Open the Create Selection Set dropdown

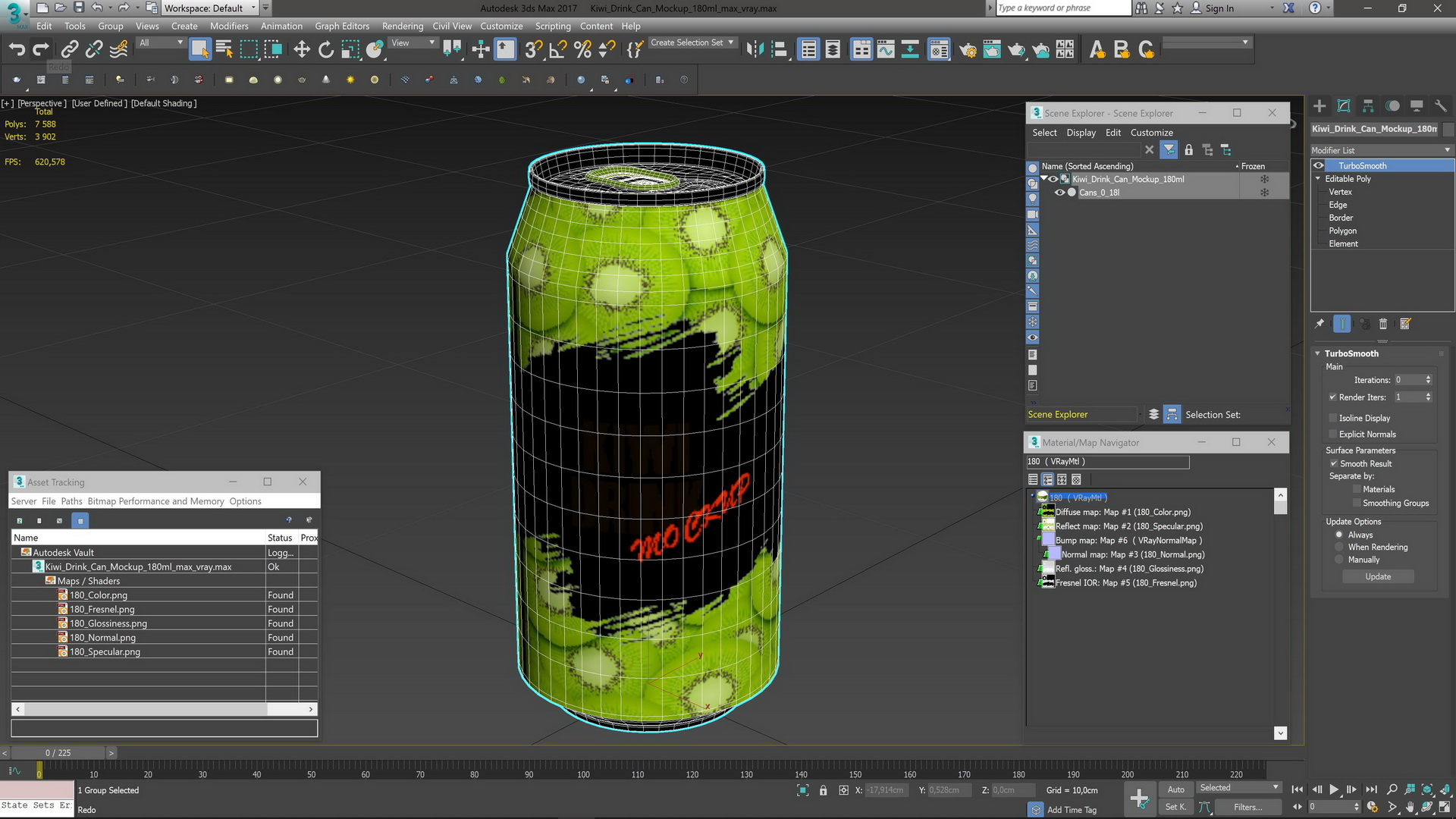(x=692, y=42)
